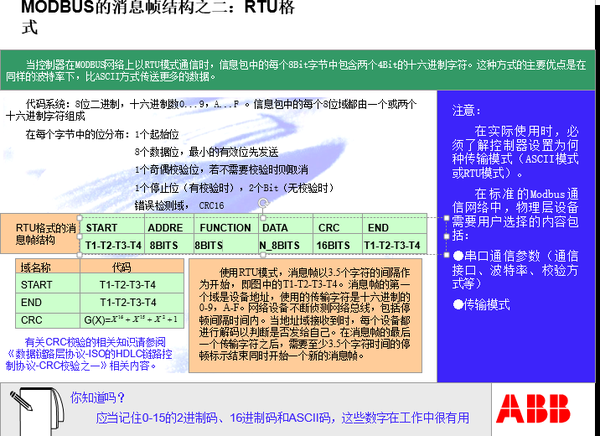Click the '代码' column header
Screen dimensions: 600x436
pos(132,266)
